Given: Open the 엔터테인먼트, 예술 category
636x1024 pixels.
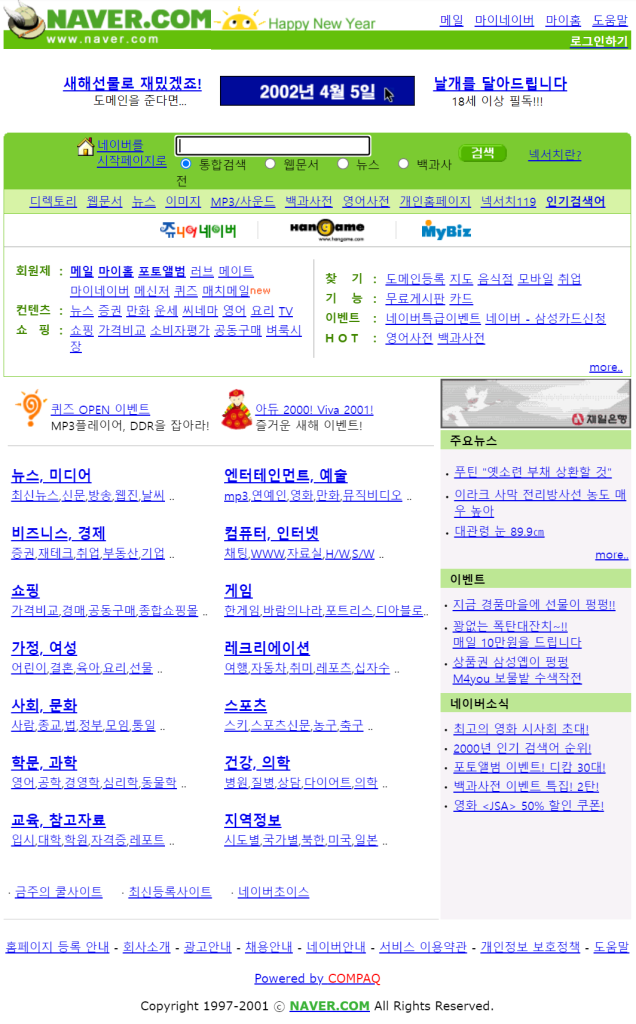Looking at the screenshot, I should [285, 475].
